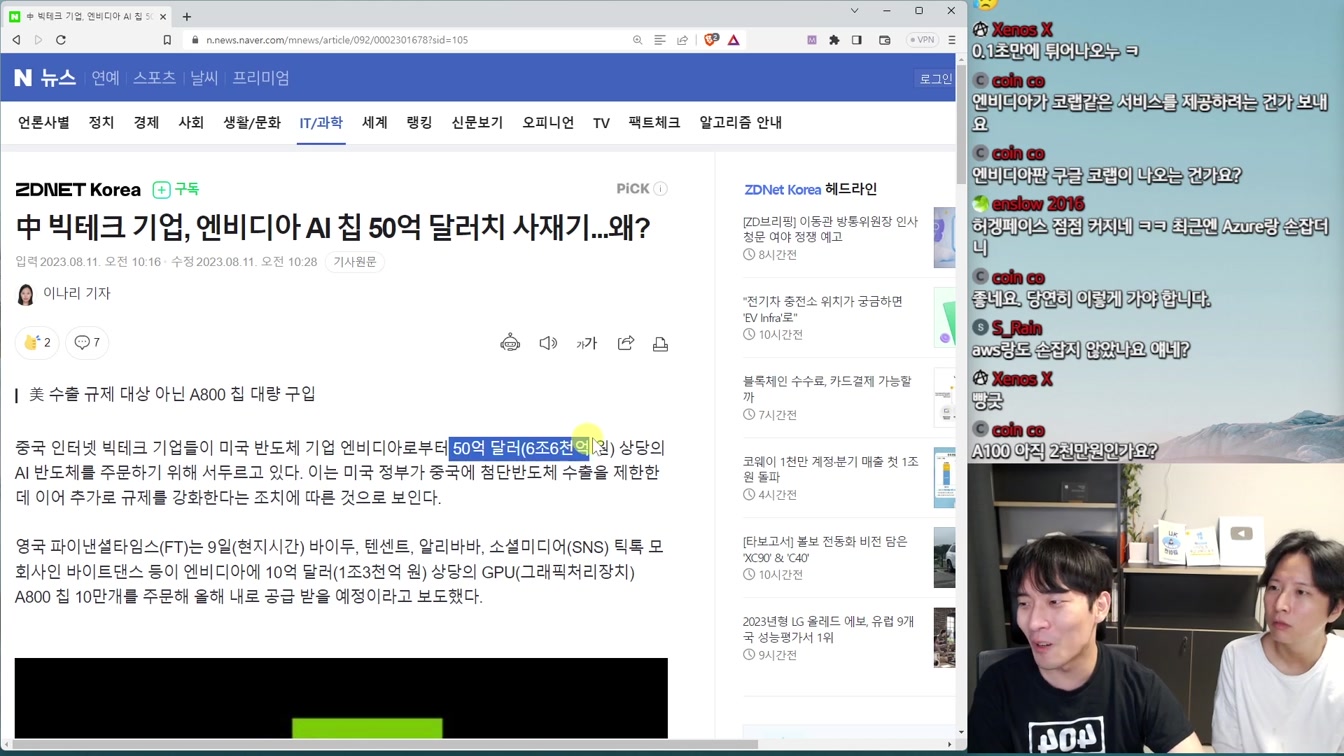This screenshot has width=1344, height=756.
Task: Click the article share icon
Action: click(626, 343)
